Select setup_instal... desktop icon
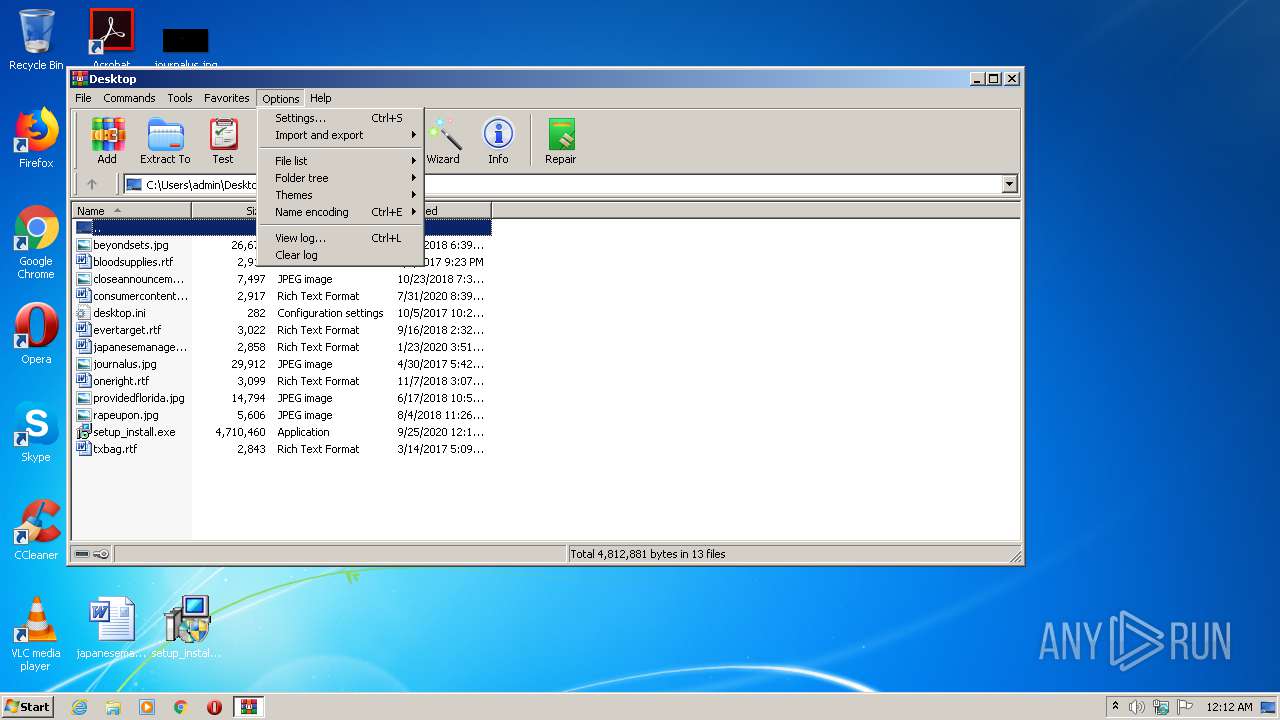Viewport: 1280px width, 720px height. click(x=186, y=628)
